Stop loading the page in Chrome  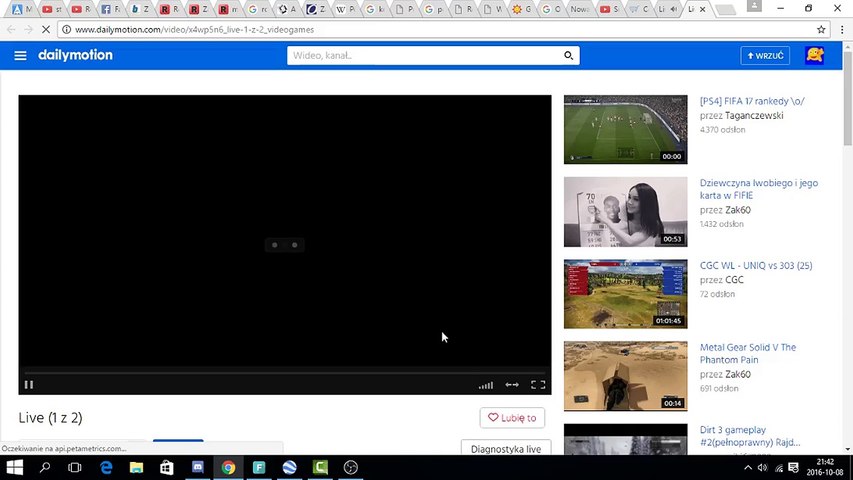point(46,29)
